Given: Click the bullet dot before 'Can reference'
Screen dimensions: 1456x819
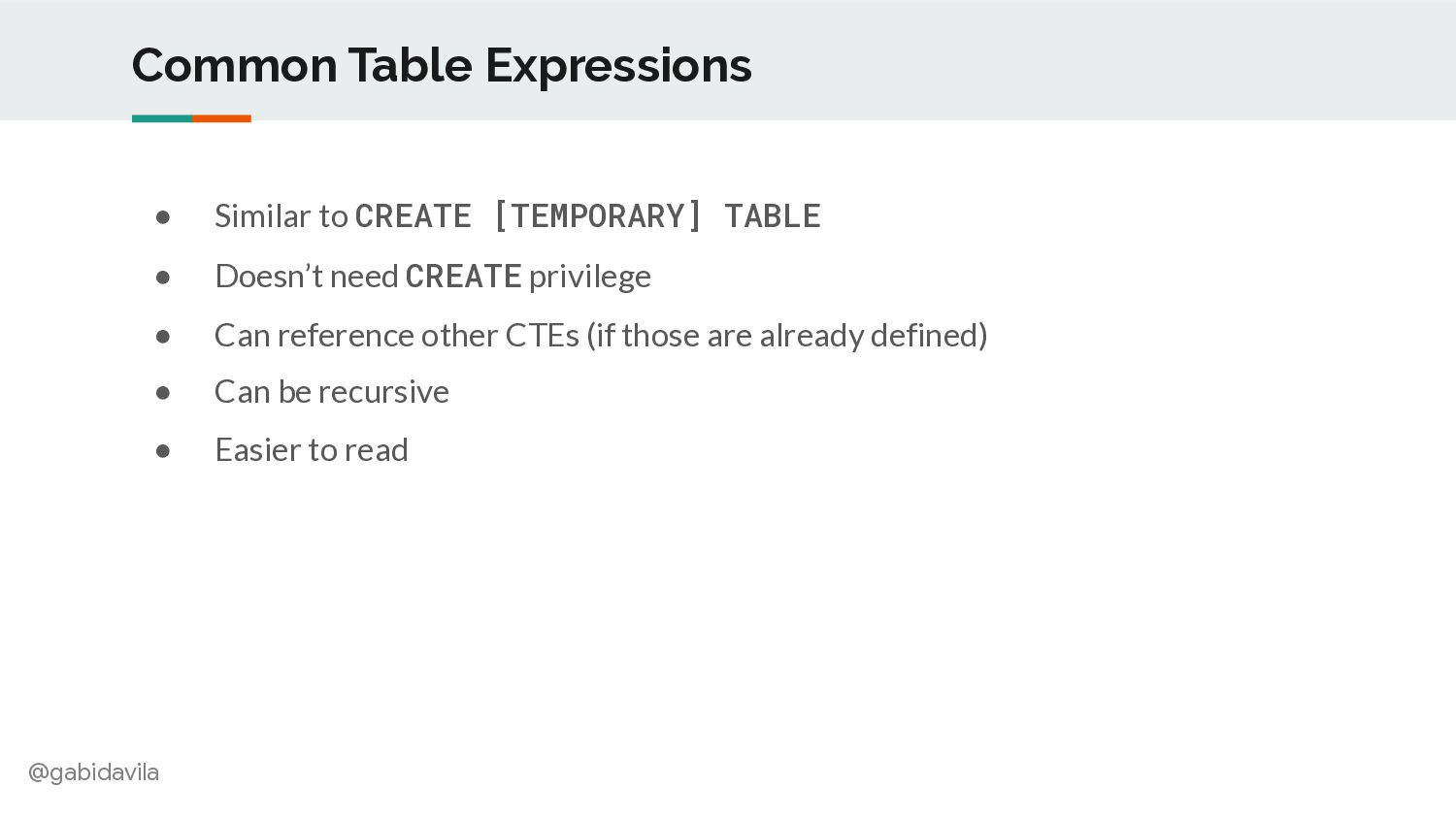Looking at the screenshot, I should [163, 337].
